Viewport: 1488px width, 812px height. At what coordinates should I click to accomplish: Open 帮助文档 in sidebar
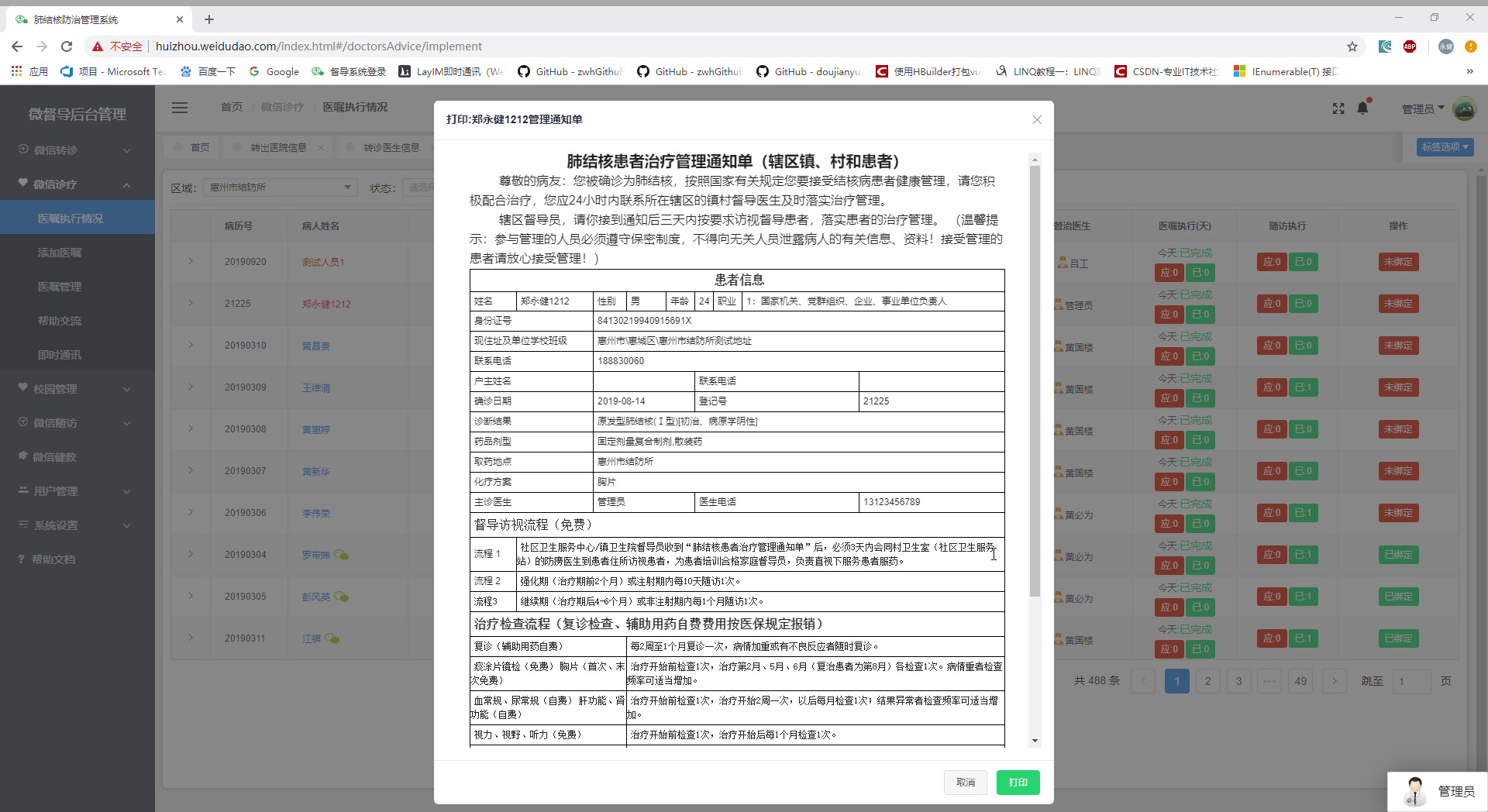pos(77,559)
